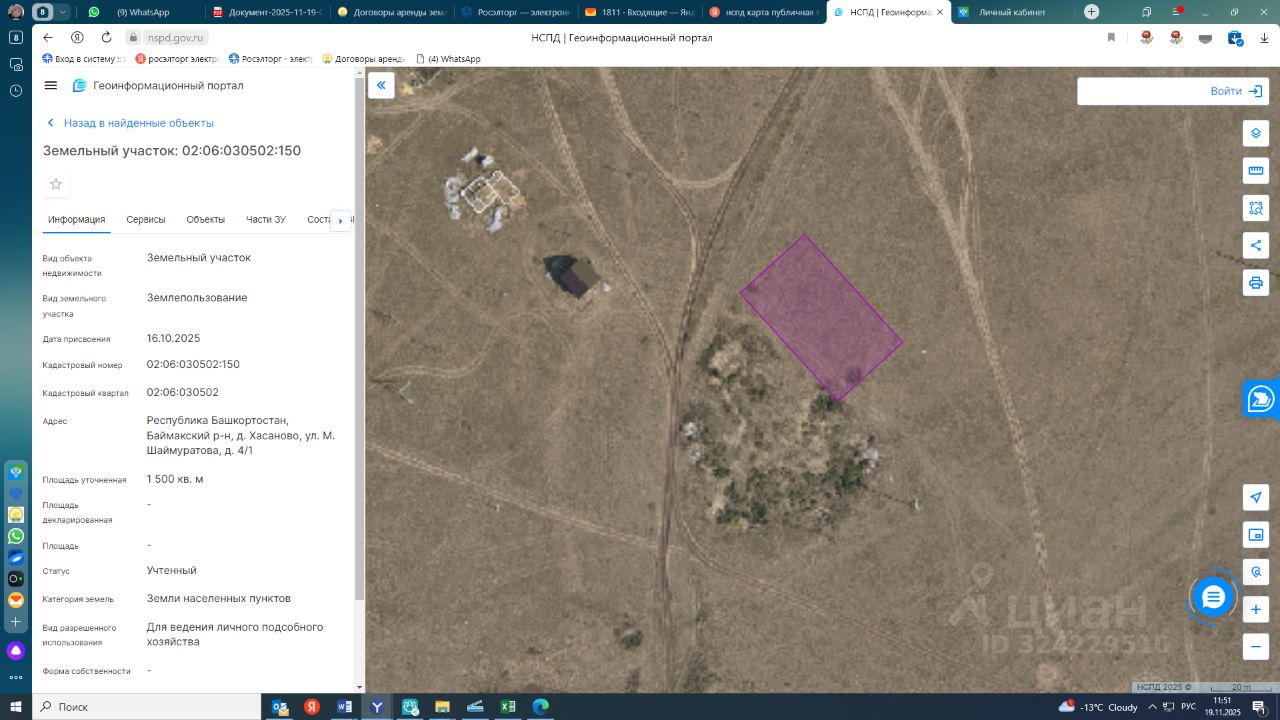Expand the tab group dropdown arrow
Image resolution: width=1280 pixels, height=720 pixels.
pos(64,12)
